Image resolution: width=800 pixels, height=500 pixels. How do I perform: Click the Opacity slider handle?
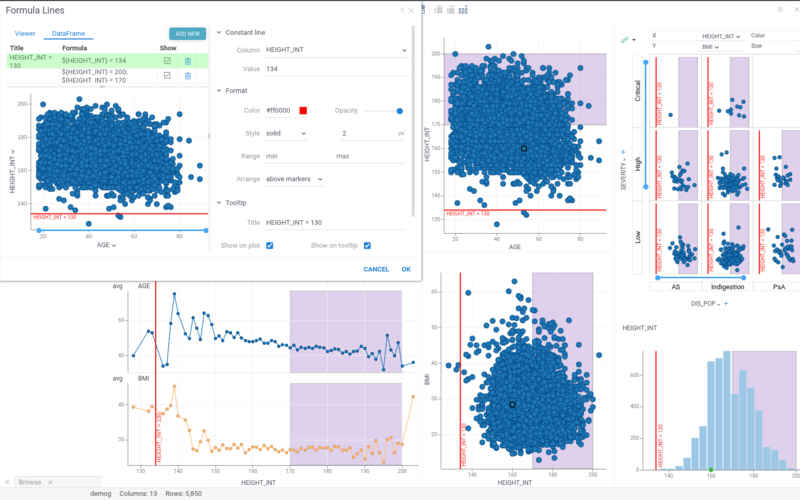(399, 111)
